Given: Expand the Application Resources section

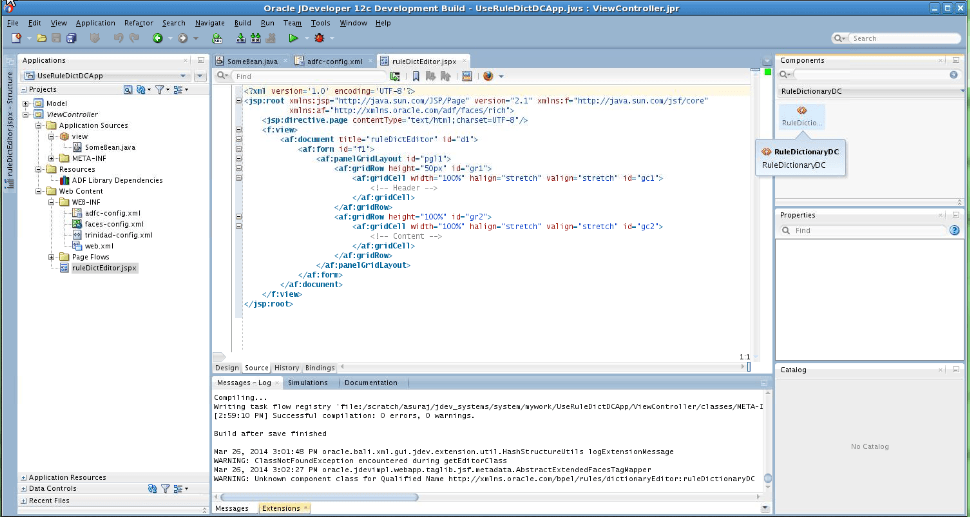Looking at the screenshot, I should [24, 477].
